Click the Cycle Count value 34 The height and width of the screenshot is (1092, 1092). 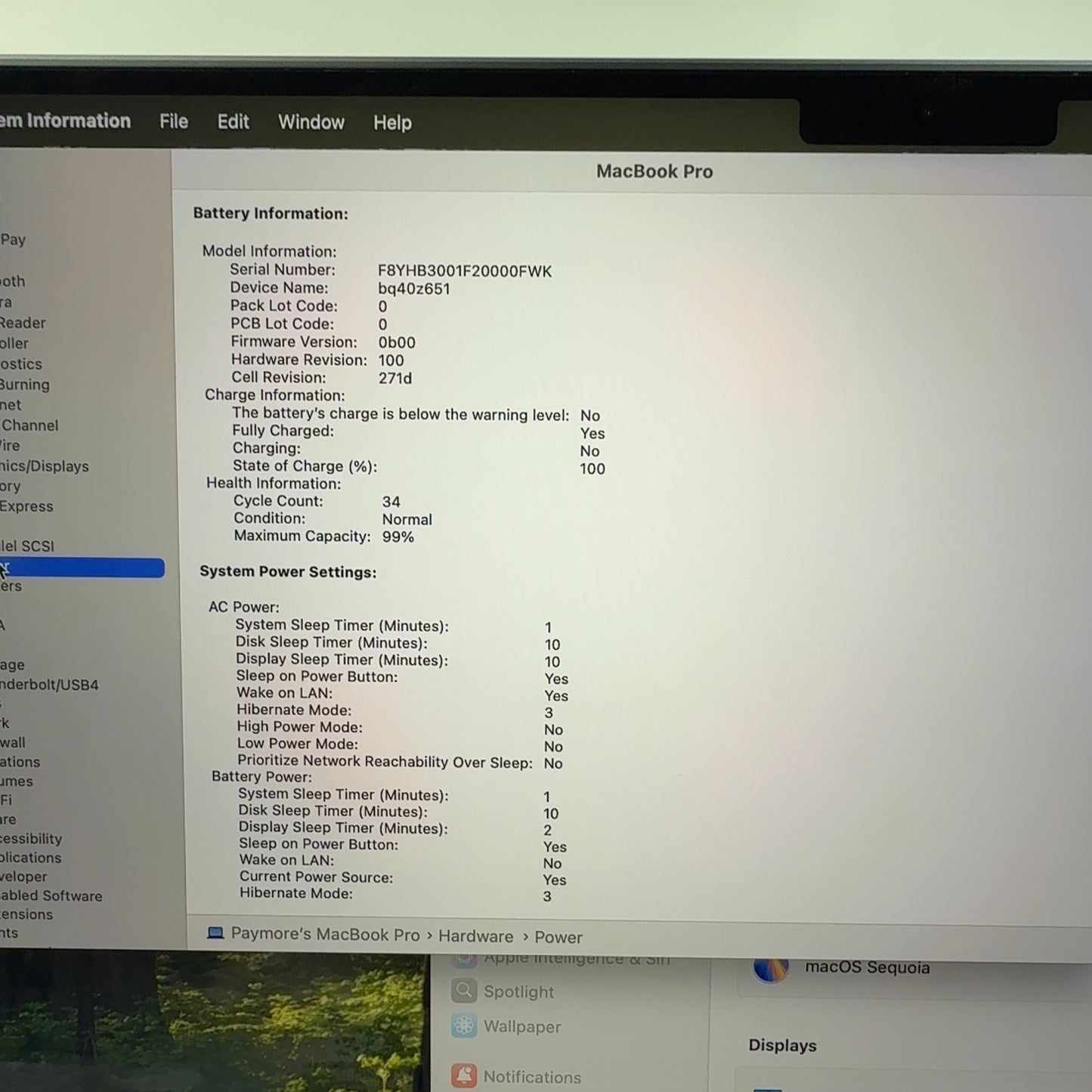coord(391,502)
